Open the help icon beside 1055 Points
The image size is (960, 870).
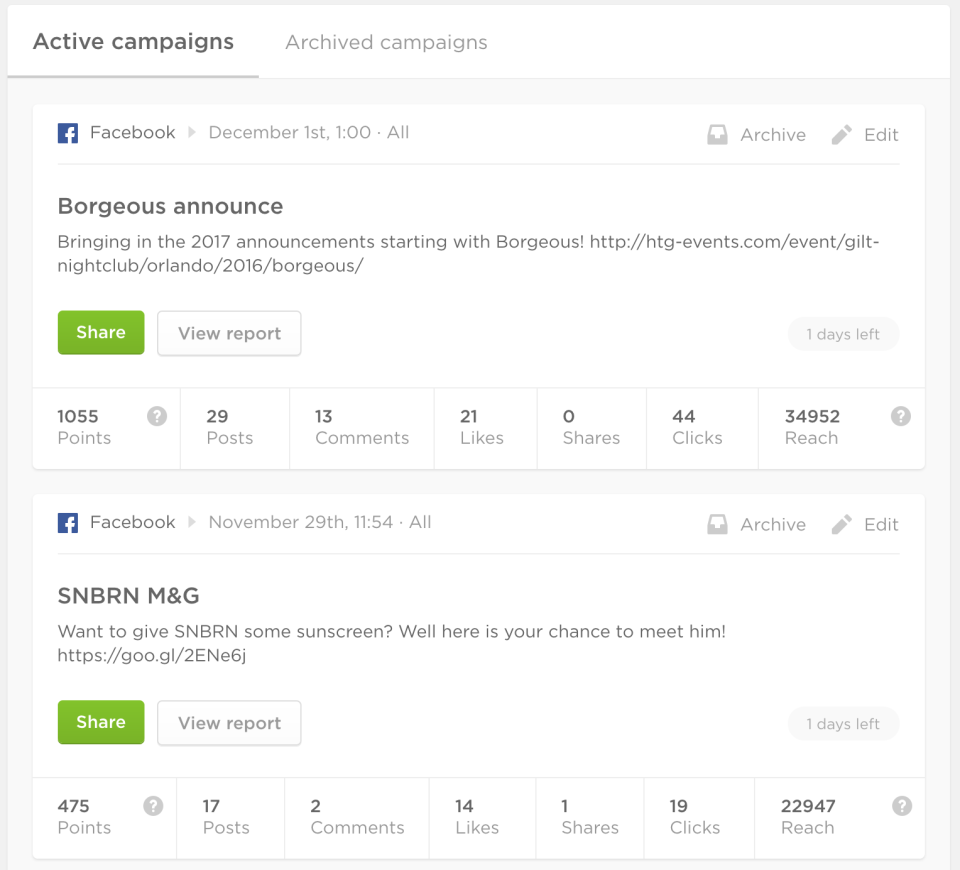point(157,416)
